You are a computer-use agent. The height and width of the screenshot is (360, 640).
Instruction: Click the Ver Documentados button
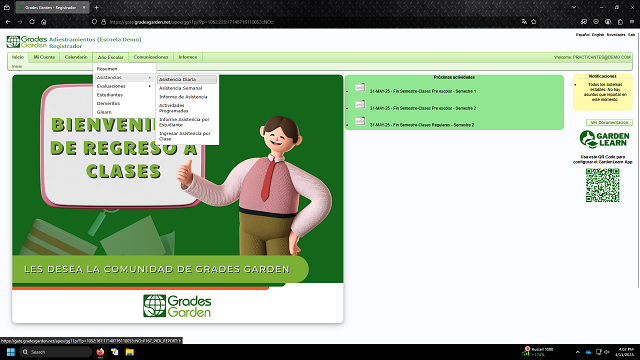[x=609, y=122]
